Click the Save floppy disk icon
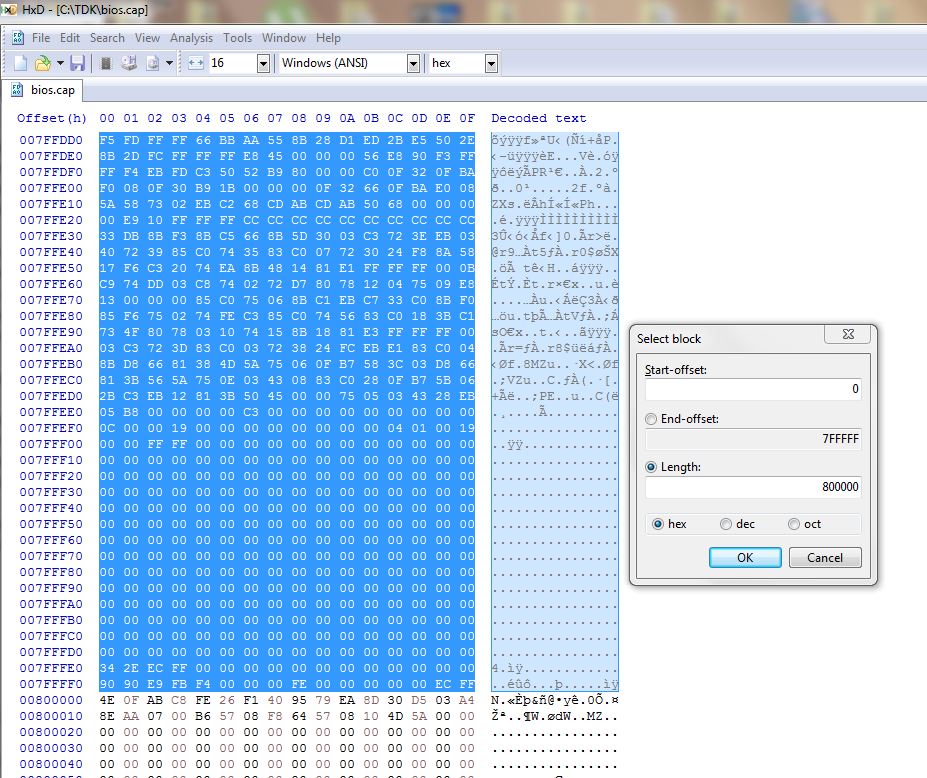Viewport: 927px width, 778px height. tap(77, 63)
